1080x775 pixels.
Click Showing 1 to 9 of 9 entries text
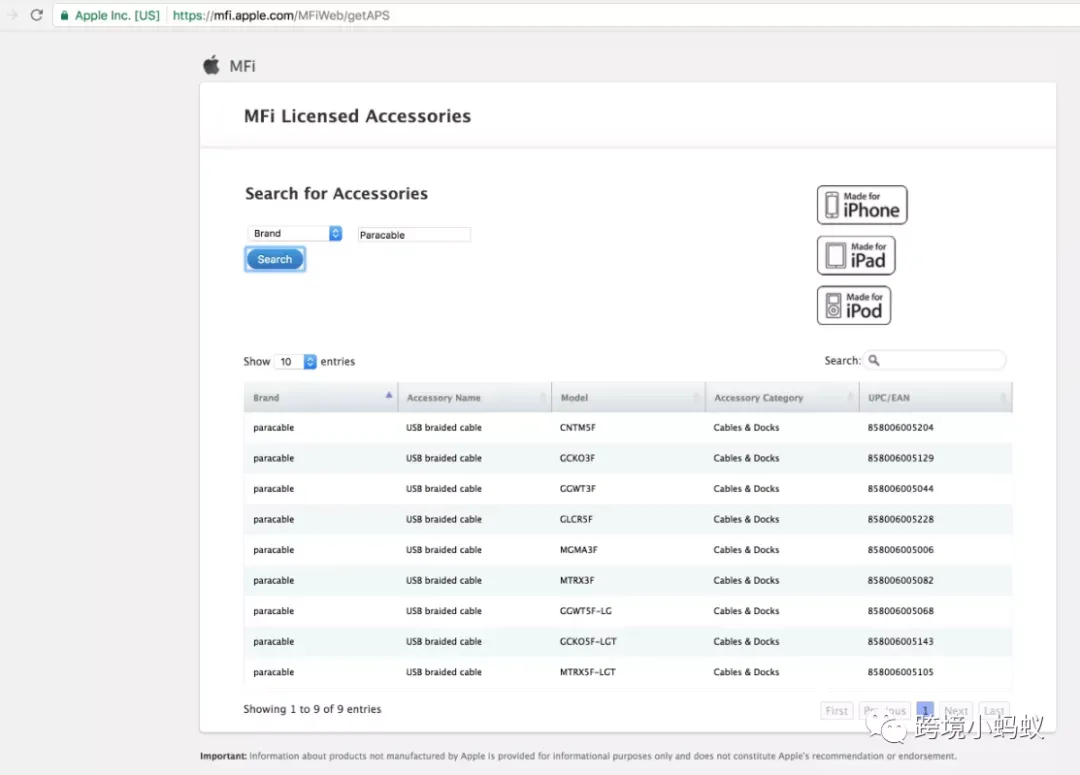[312, 709]
